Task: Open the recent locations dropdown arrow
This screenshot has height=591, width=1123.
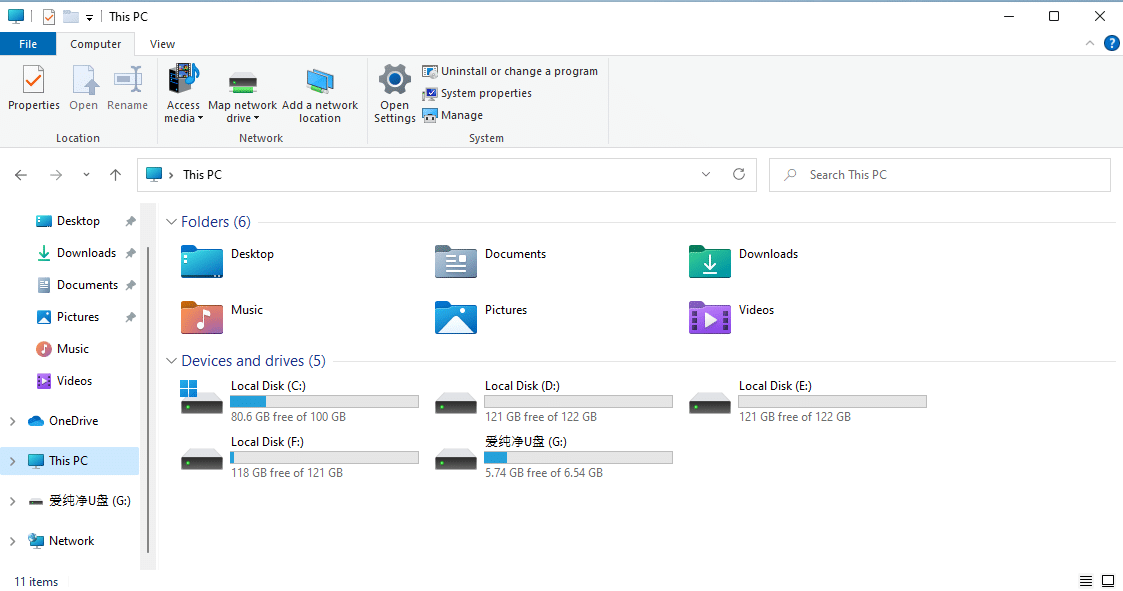Action: pos(86,175)
